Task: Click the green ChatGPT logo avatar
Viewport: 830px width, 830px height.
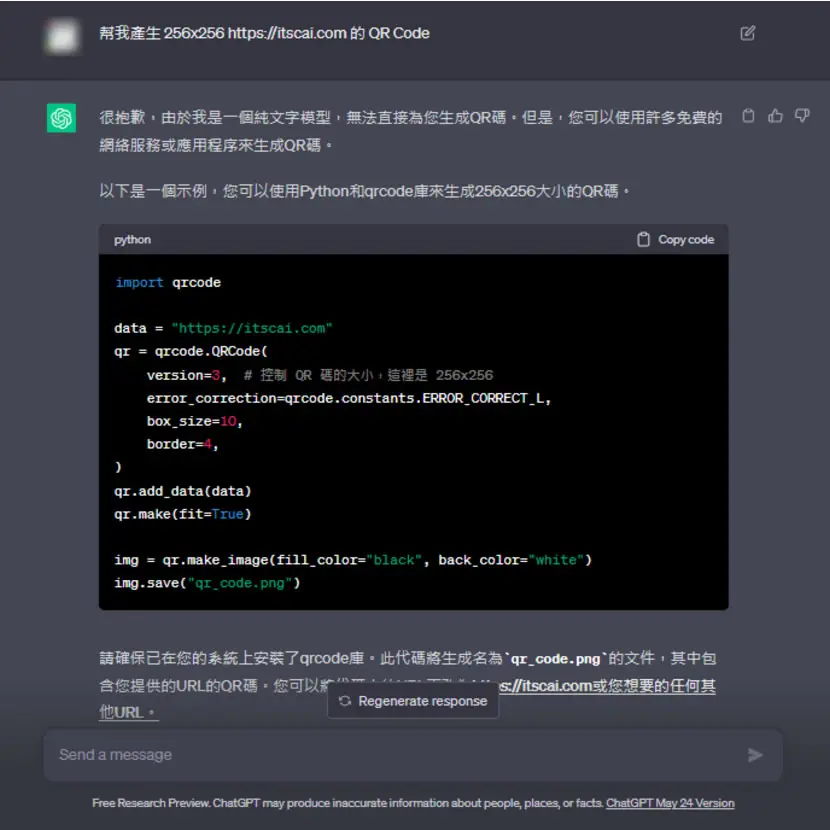Action: pos(61,118)
